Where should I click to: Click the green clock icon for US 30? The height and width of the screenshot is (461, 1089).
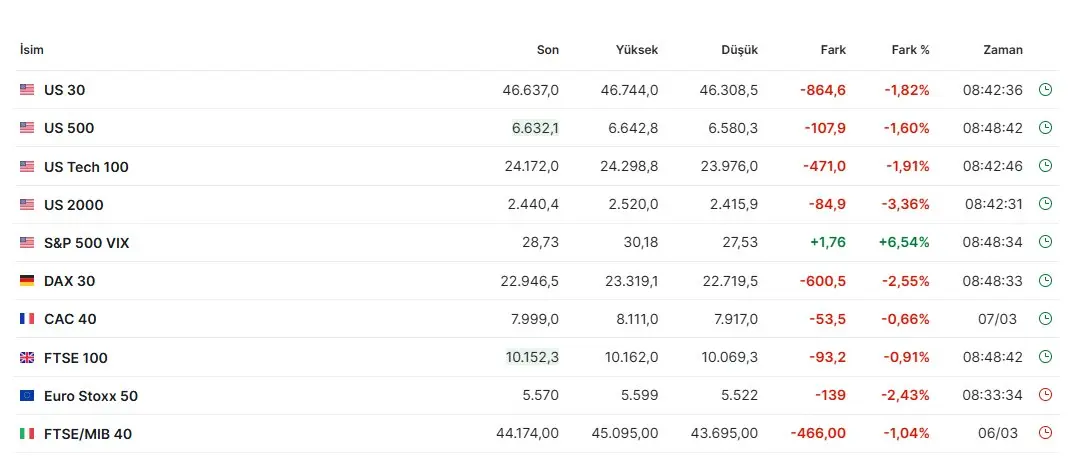(1046, 90)
